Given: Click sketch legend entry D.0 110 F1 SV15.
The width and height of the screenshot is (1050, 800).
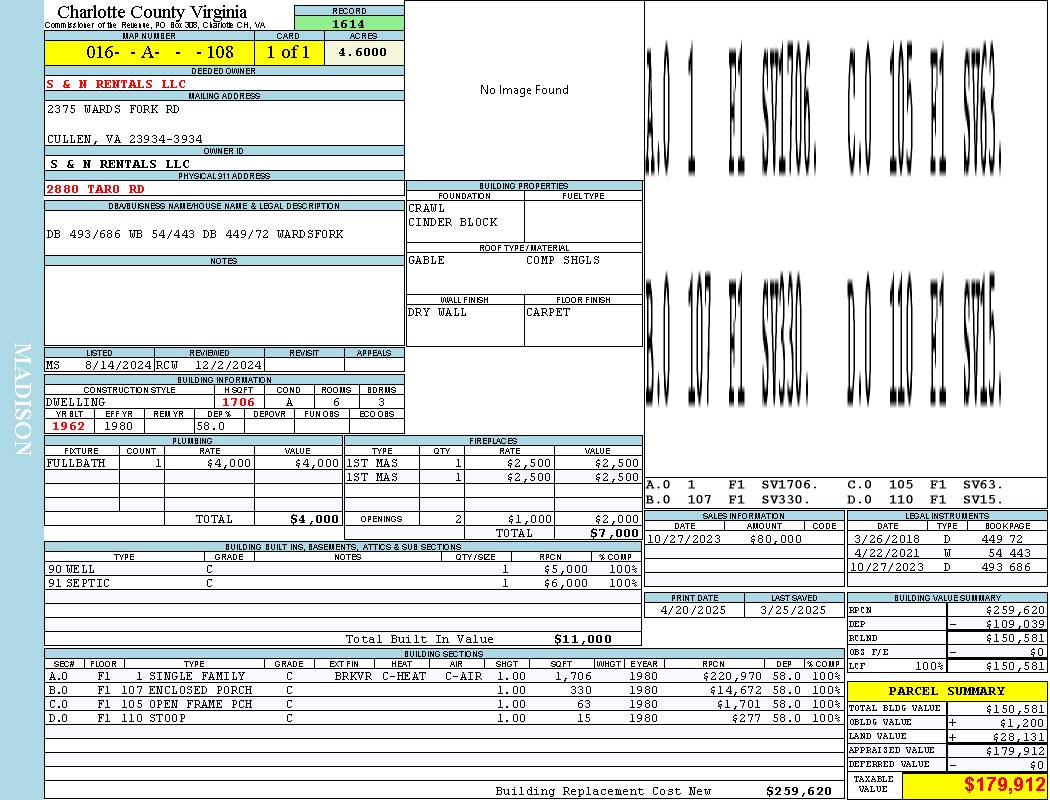Looking at the screenshot, I should 925,499.
